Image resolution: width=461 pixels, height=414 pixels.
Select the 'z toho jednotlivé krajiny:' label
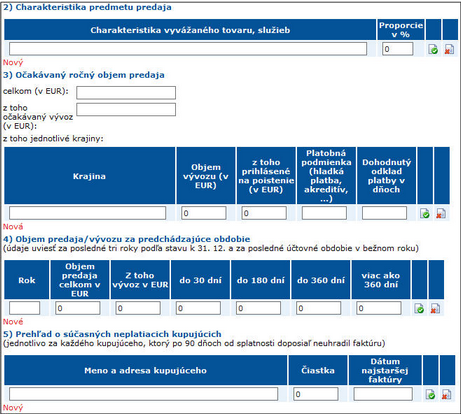tap(53, 139)
